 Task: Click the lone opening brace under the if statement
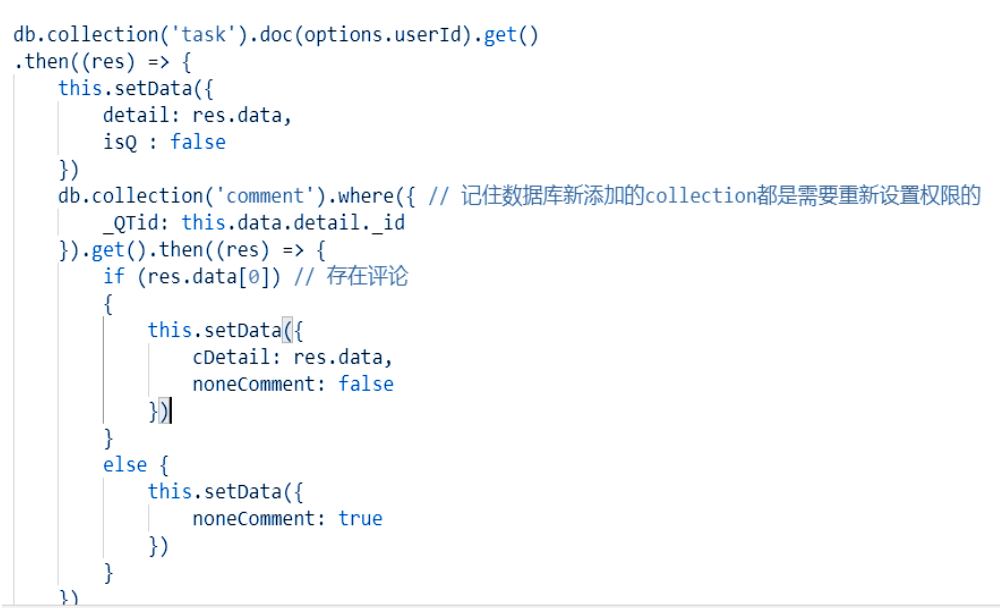108,303
